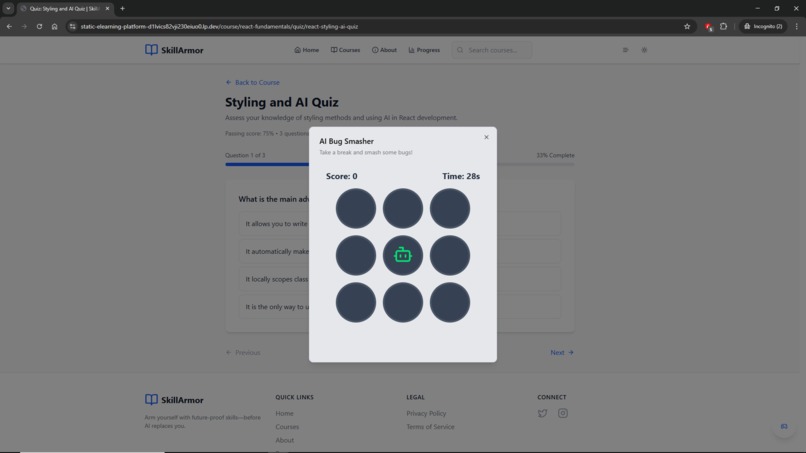
Task: Open the browser extensions puzzle icon
Action: tap(723, 26)
